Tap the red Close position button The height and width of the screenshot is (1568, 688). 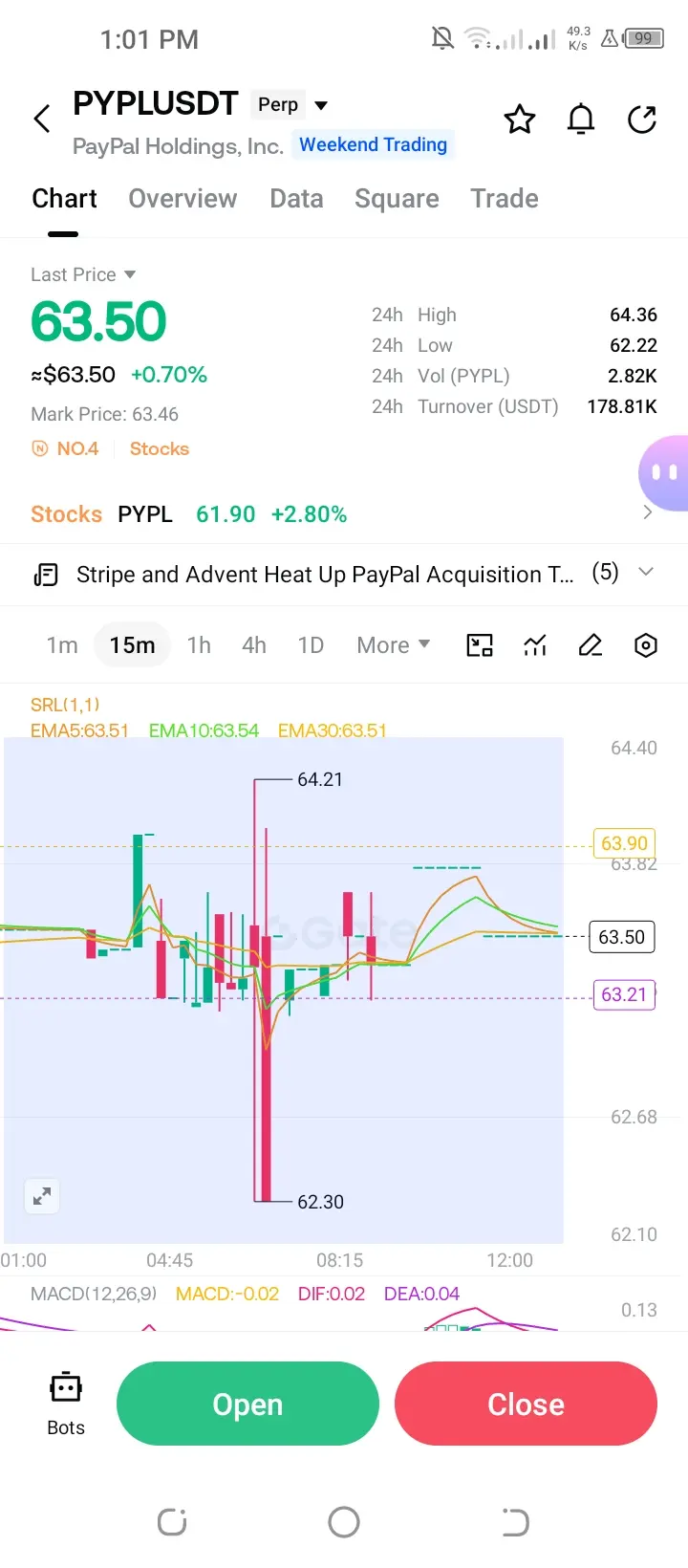[x=526, y=1404]
